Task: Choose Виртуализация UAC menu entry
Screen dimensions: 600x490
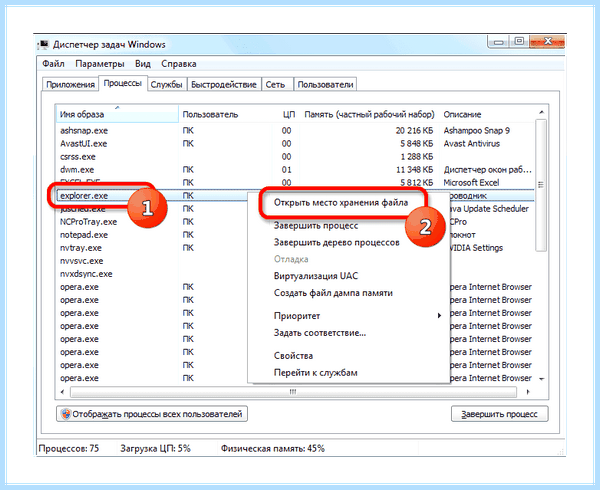Action: coord(316,276)
